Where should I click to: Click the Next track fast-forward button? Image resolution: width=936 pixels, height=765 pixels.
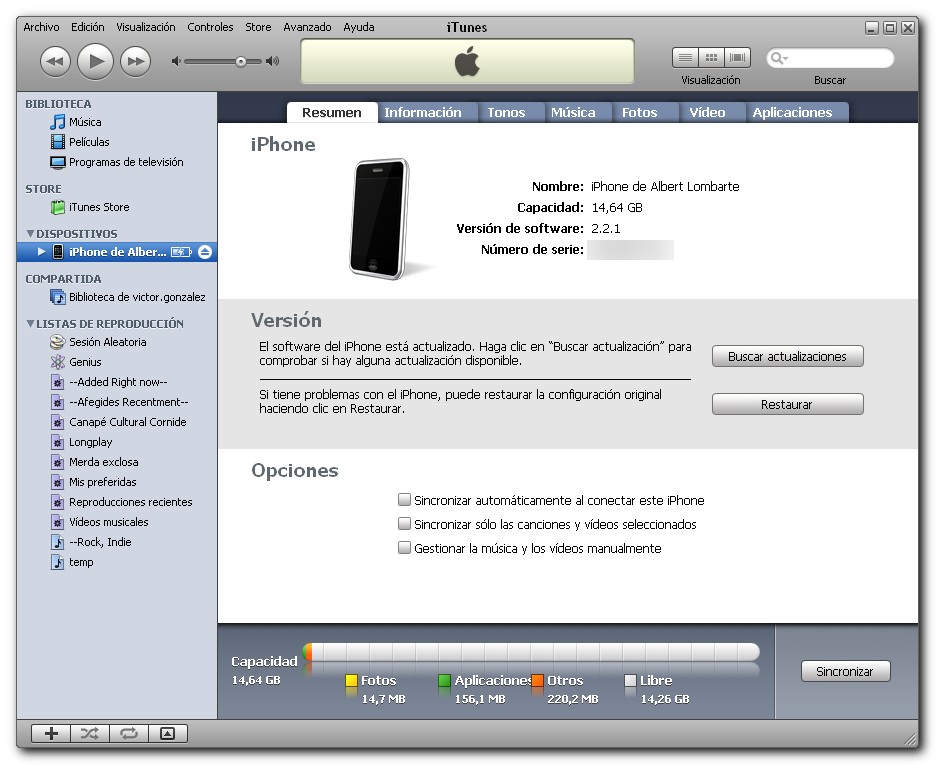click(136, 61)
